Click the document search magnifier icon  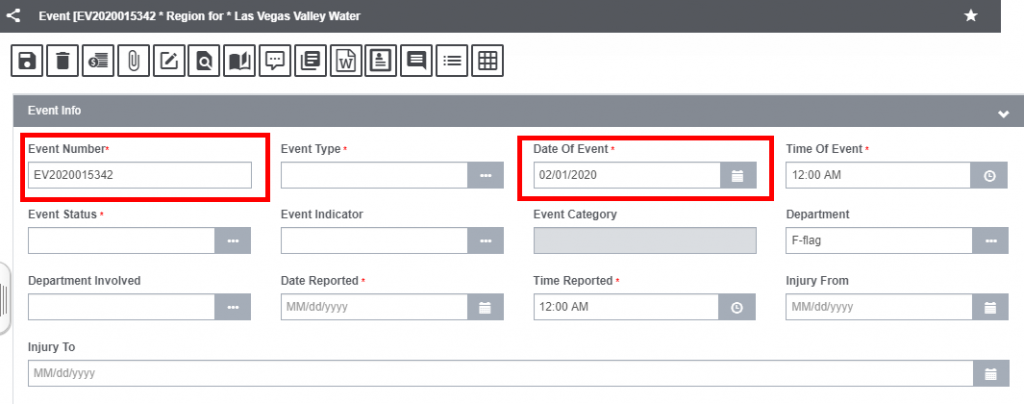[203, 61]
